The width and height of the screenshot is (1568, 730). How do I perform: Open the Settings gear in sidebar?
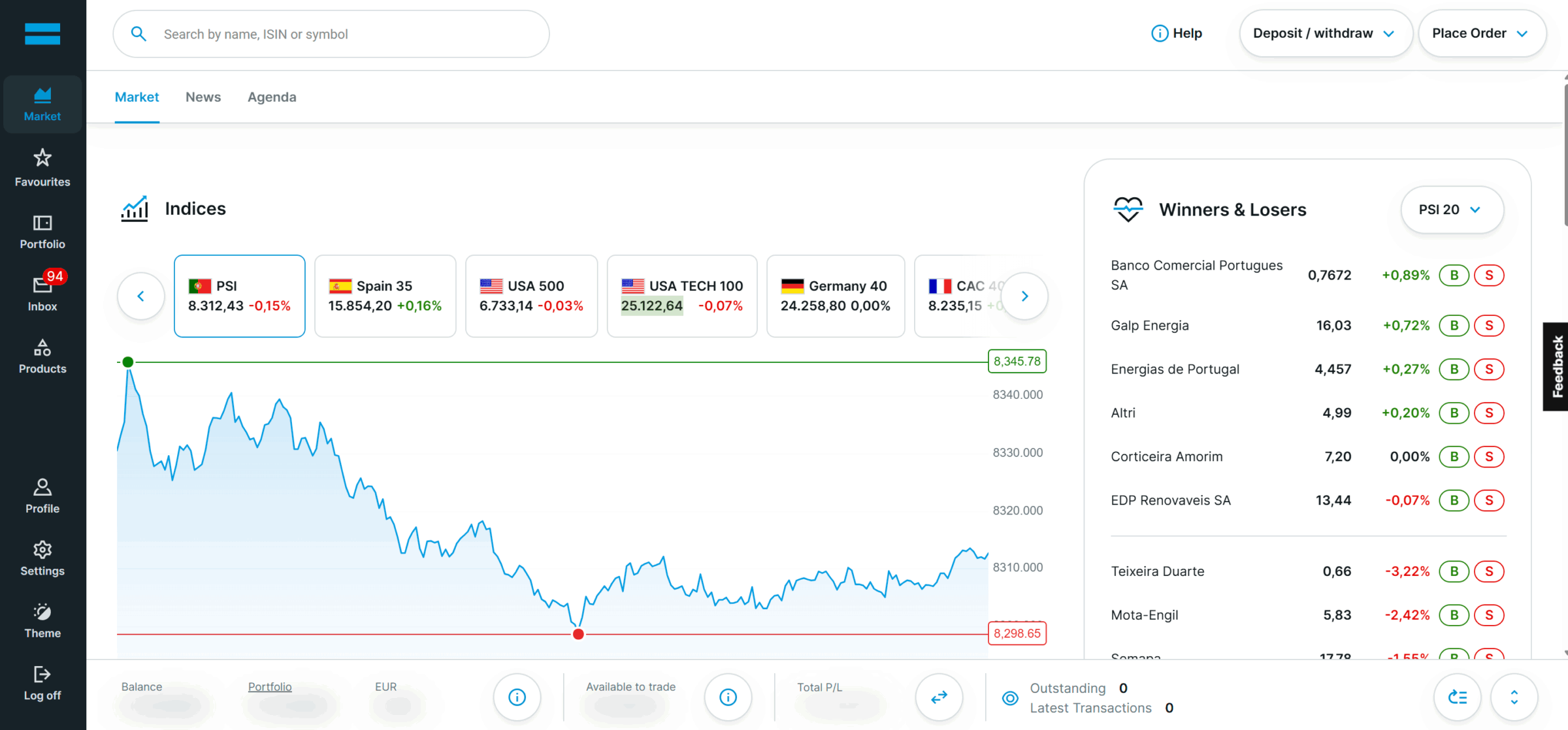[x=42, y=550]
